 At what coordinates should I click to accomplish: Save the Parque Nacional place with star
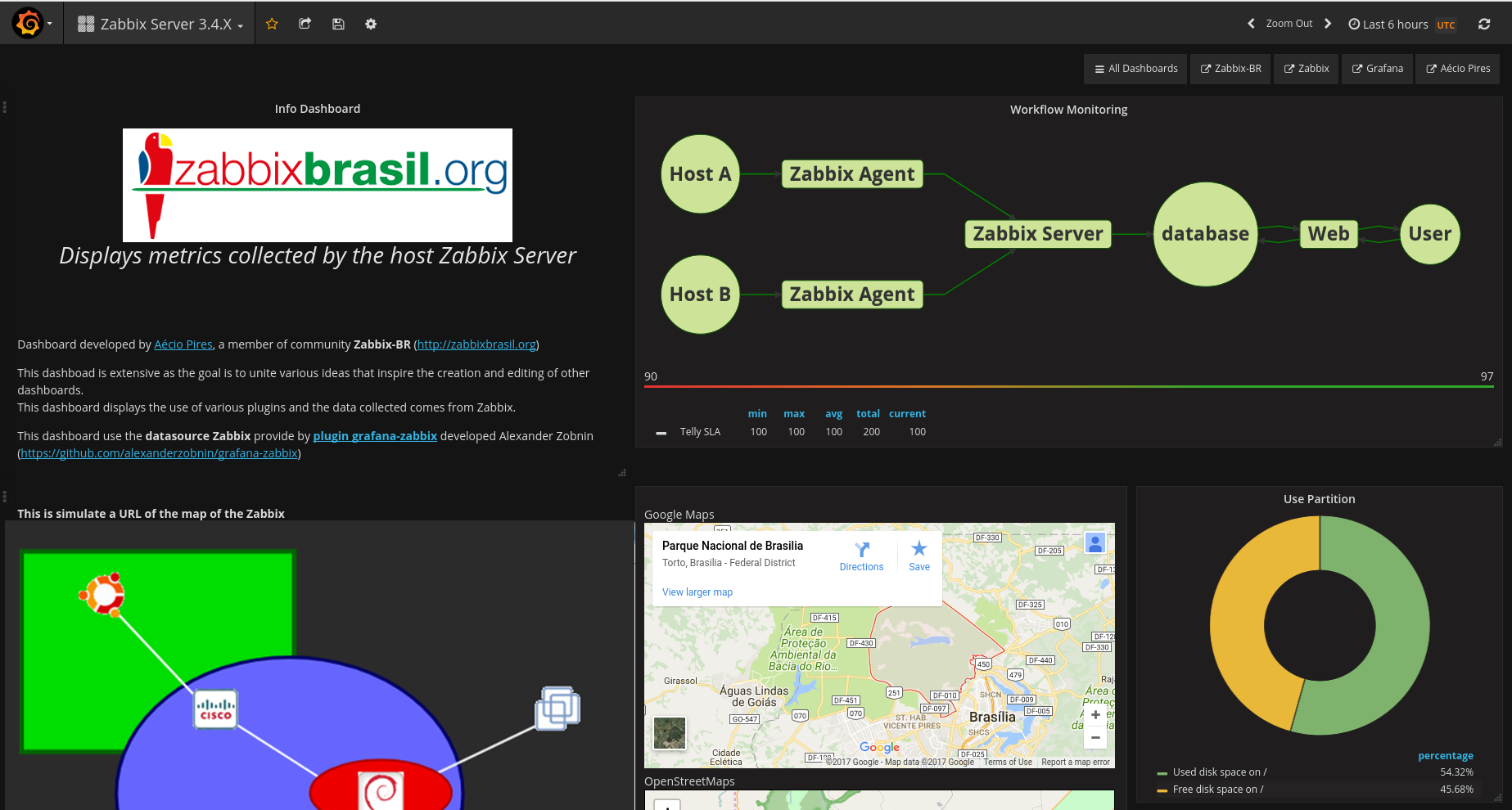point(919,556)
